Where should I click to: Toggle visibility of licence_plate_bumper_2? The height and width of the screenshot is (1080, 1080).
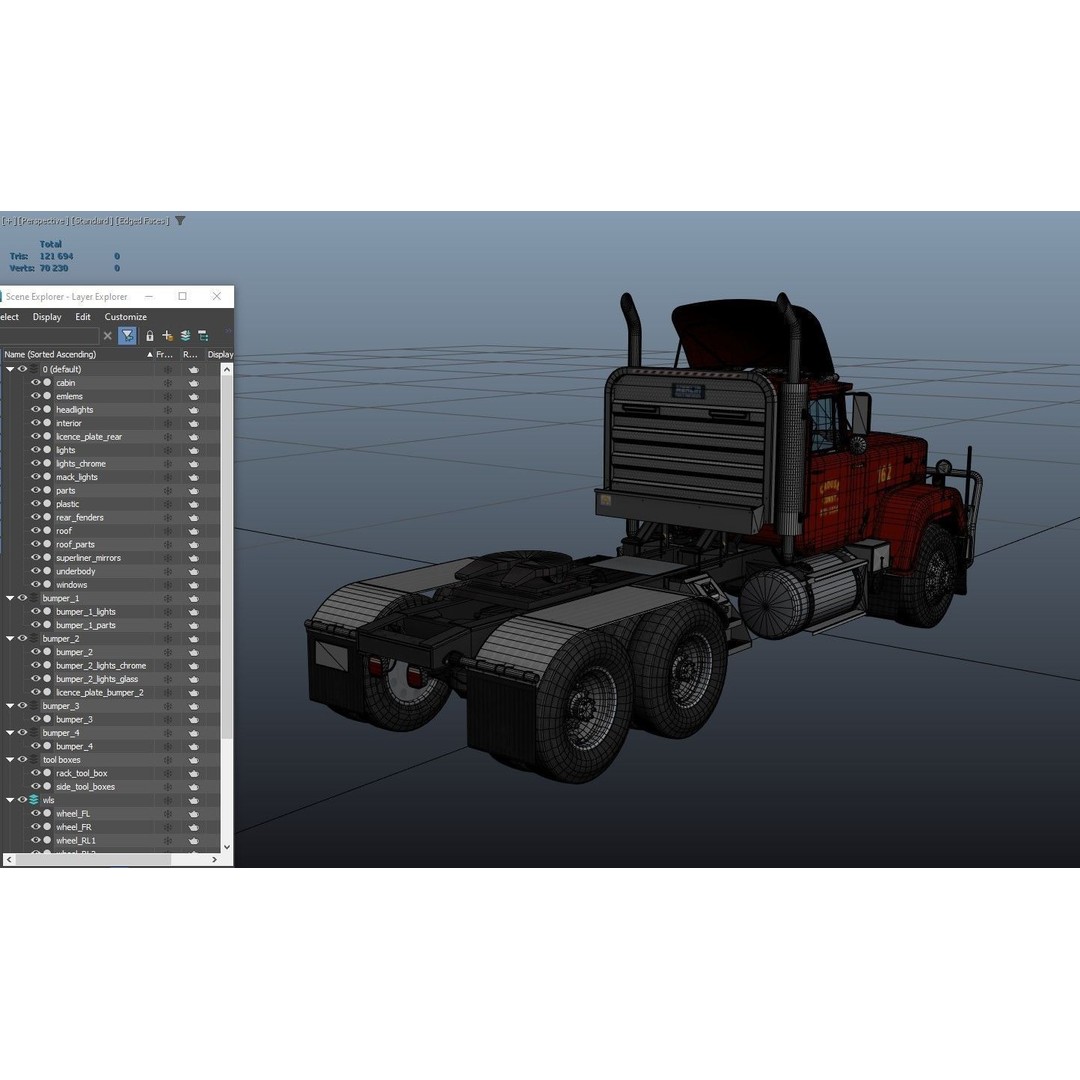click(36, 692)
